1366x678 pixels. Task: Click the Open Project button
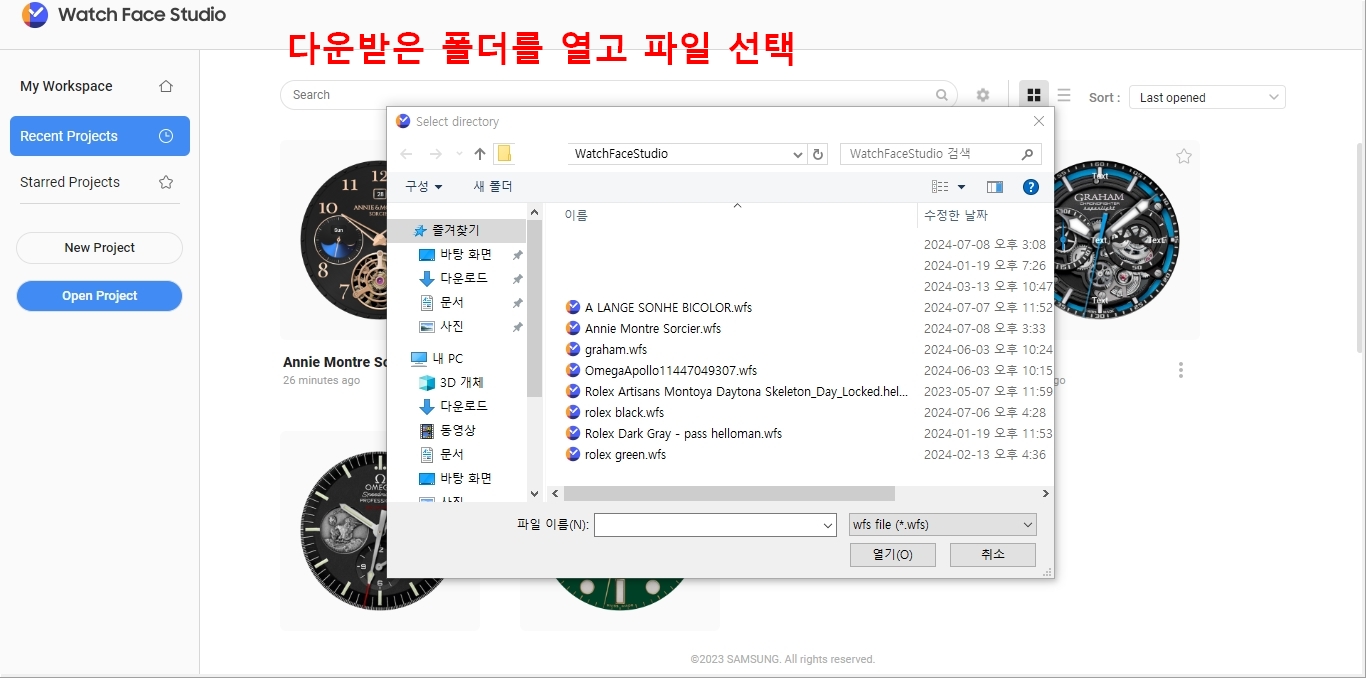(99, 296)
